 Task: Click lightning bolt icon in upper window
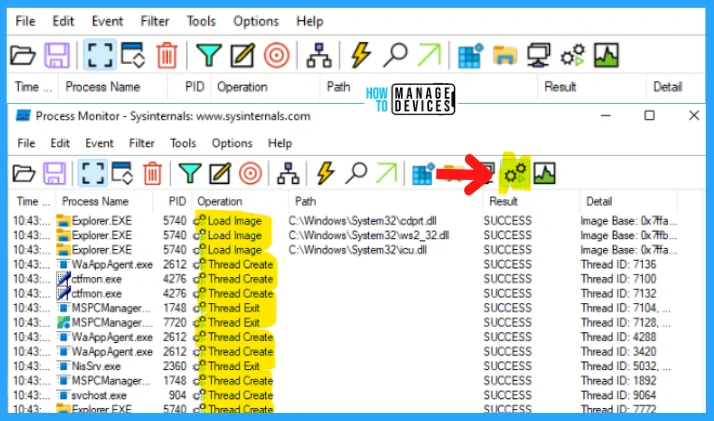click(361, 55)
